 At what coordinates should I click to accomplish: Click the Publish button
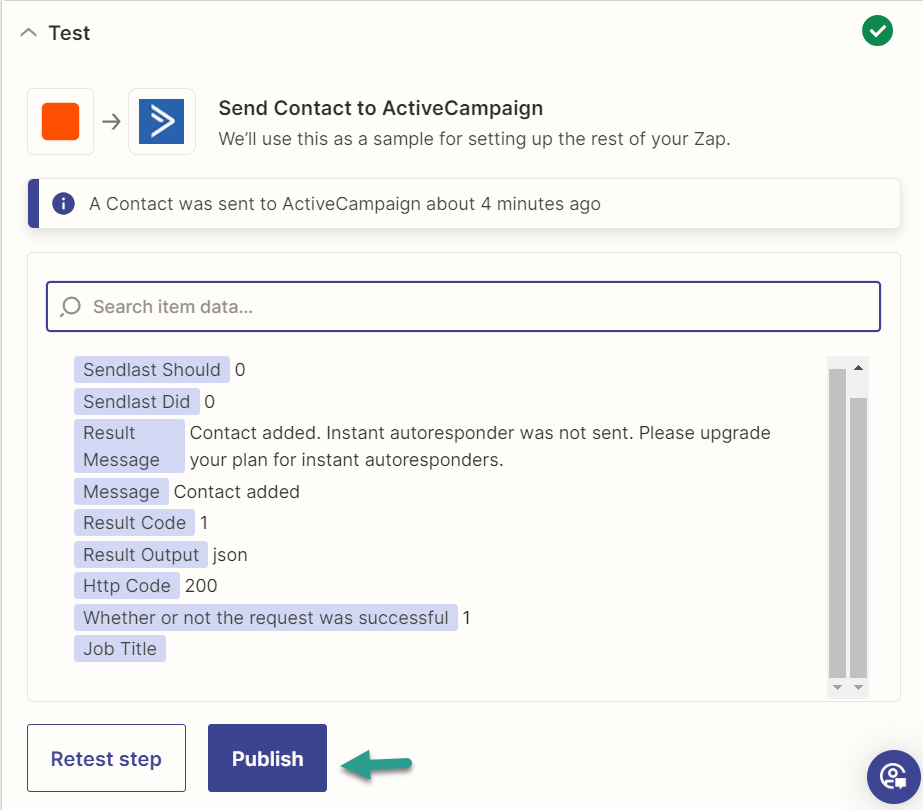pos(267,758)
